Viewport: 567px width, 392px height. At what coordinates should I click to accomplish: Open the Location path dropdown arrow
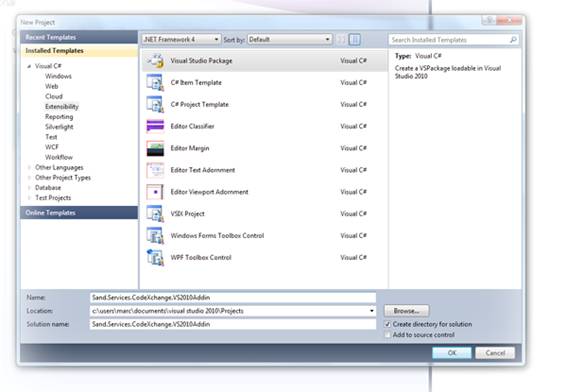click(372, 311)
